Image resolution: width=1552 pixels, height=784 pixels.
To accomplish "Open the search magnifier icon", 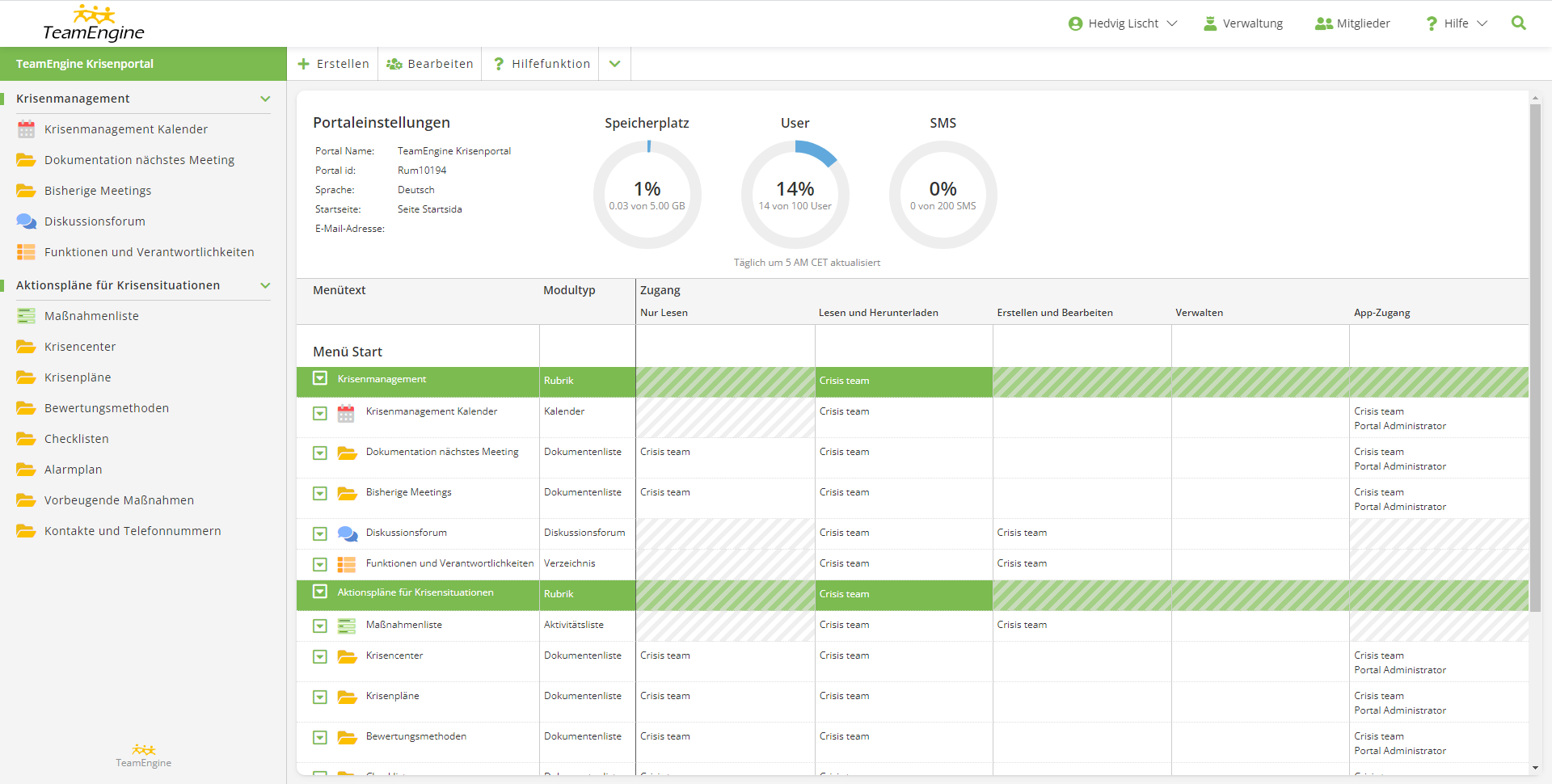I will [x=1519, y=23].
